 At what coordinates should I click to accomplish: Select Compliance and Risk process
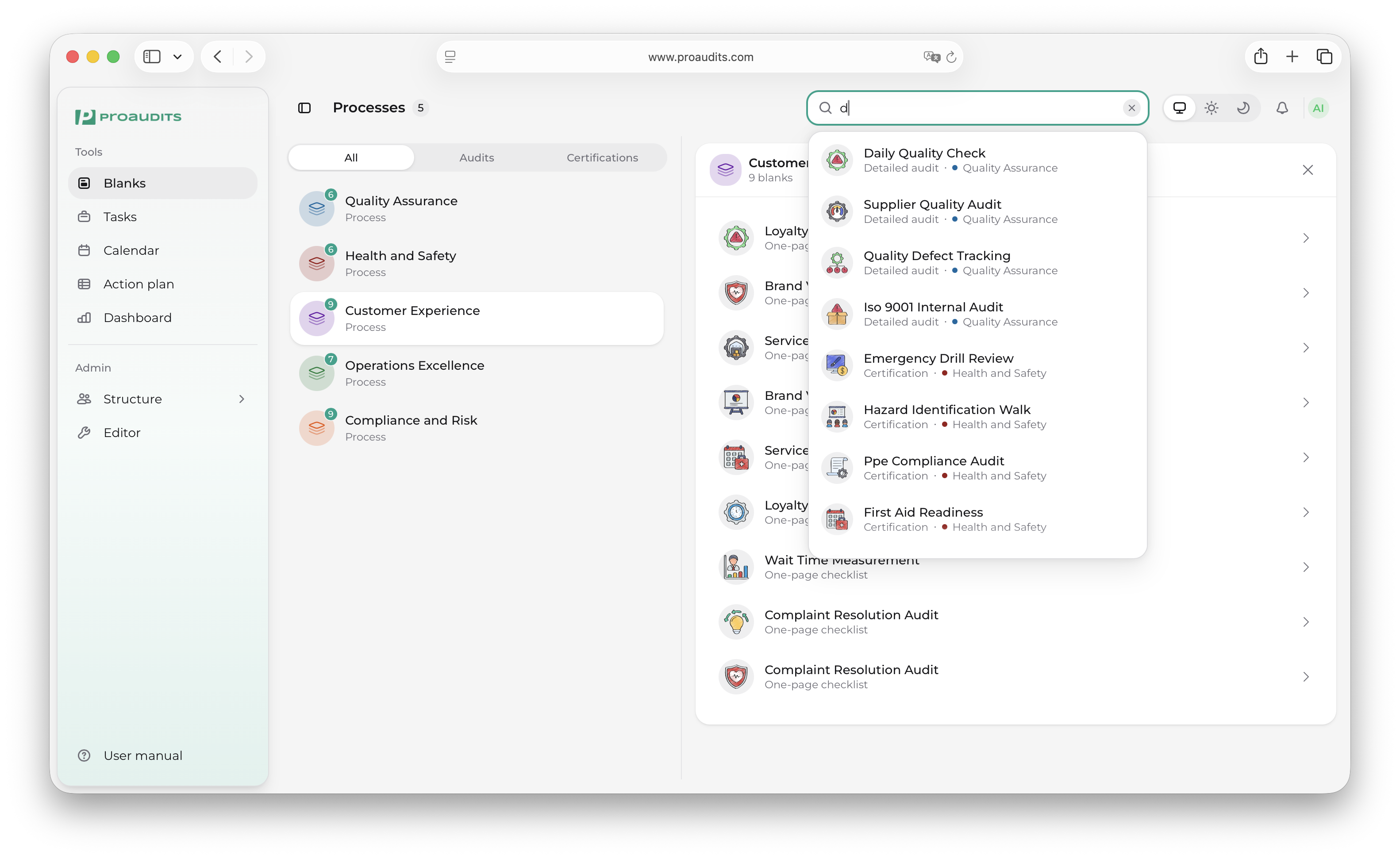point(477,428)
